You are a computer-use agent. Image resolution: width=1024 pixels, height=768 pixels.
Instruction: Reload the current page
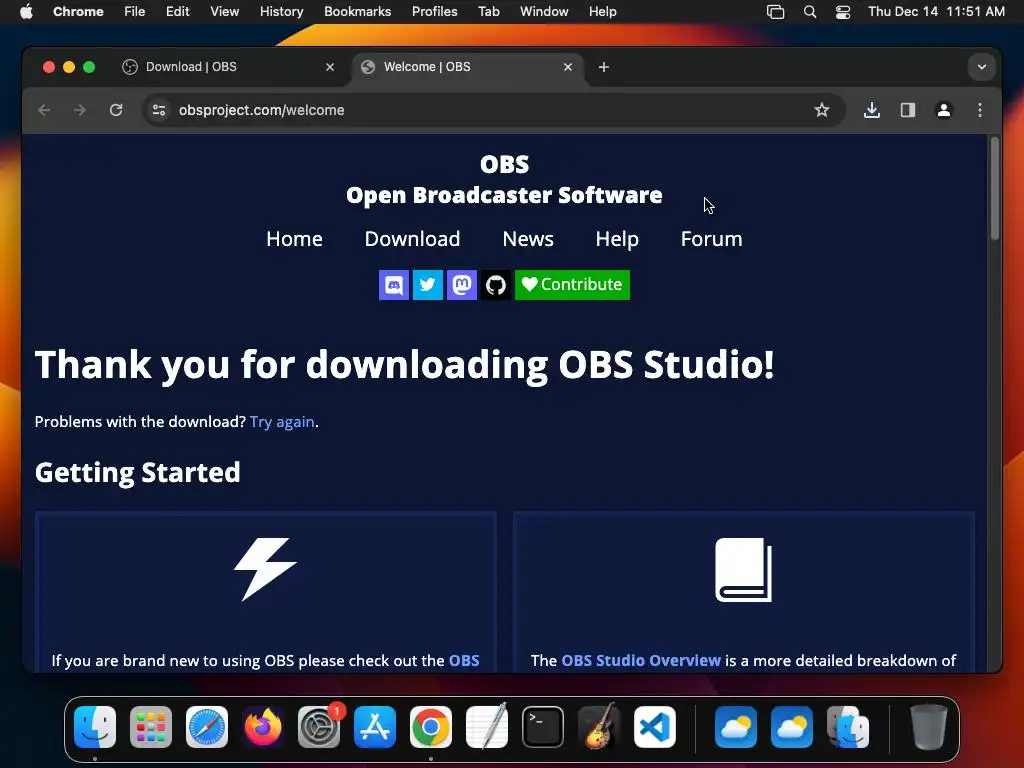pyautogui.click(x=116, y=110)
